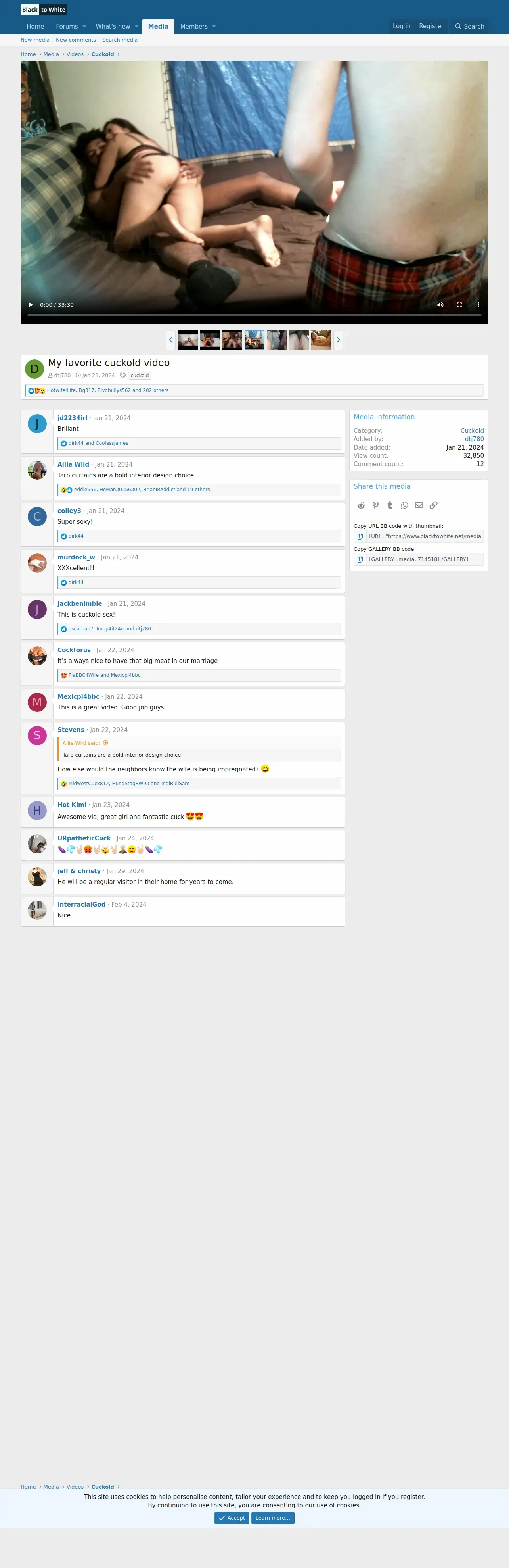The width and height of the screenshot is (509, 1568).
Task: Toggle video play/pause button
Action: click(x=31, y=305)
